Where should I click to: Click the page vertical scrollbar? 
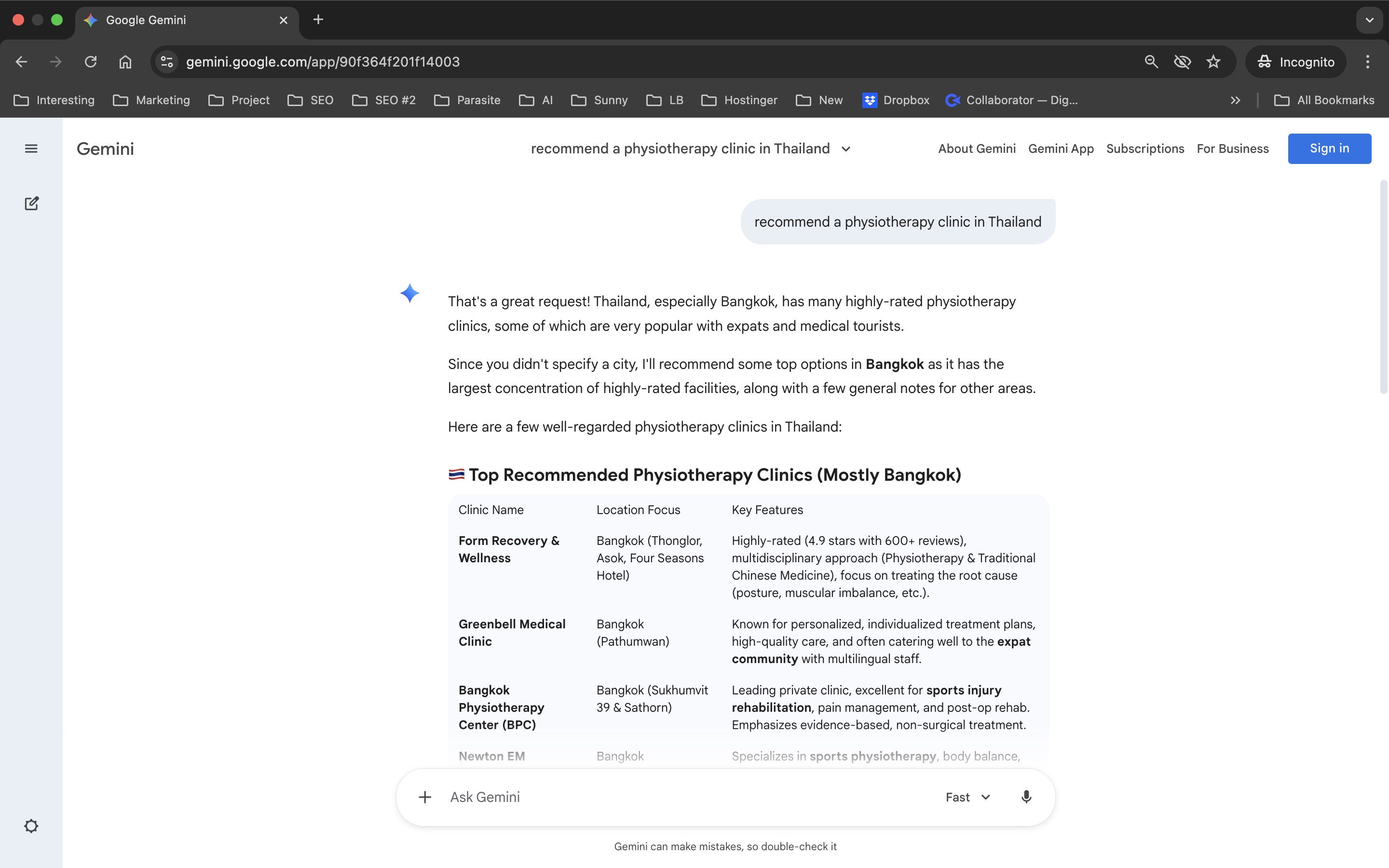coord(1383,287)
